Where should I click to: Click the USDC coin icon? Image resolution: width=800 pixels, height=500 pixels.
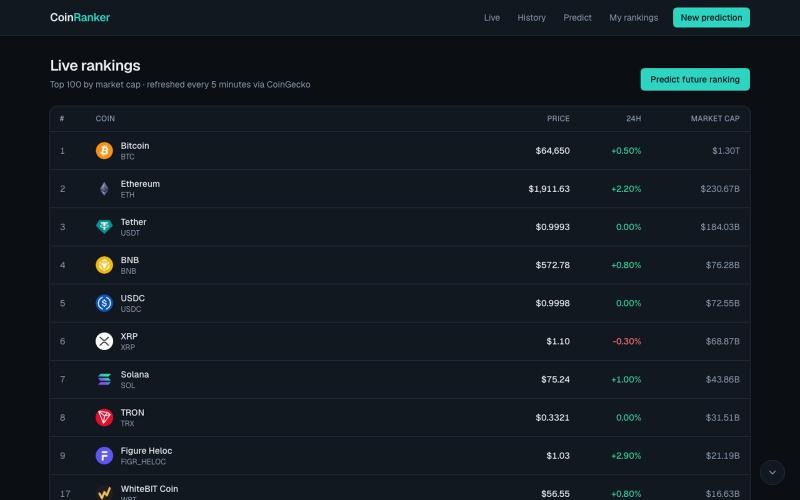104,303
